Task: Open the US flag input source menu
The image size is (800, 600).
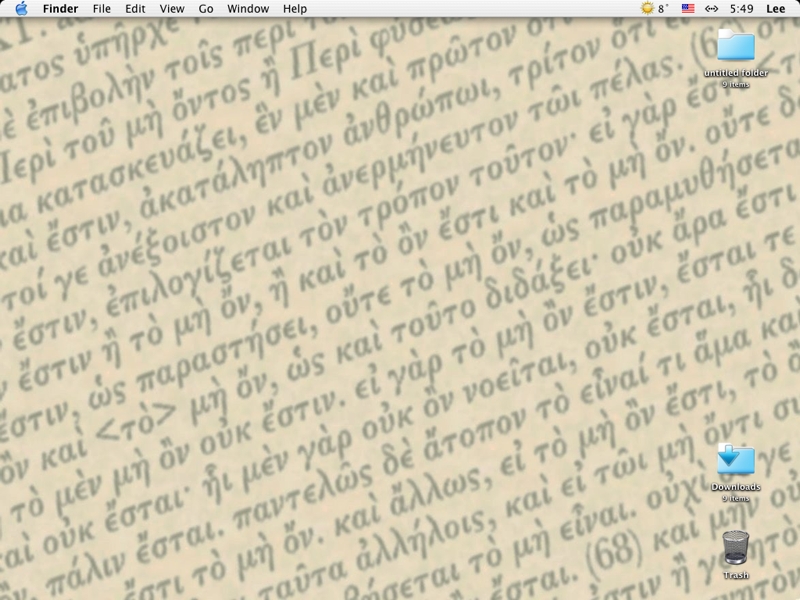Action: [688, 9]
